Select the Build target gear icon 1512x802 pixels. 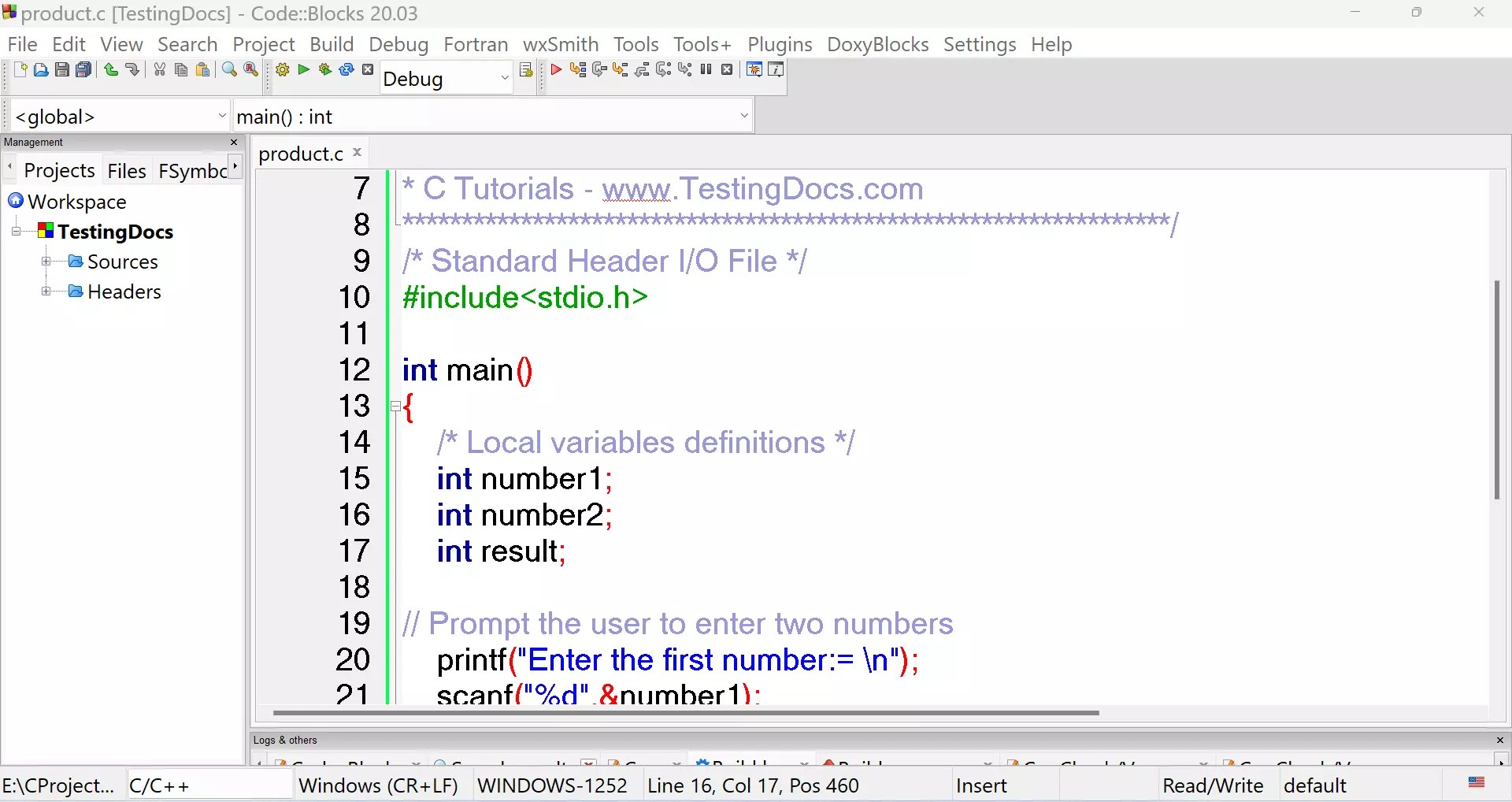pos(282,70)
